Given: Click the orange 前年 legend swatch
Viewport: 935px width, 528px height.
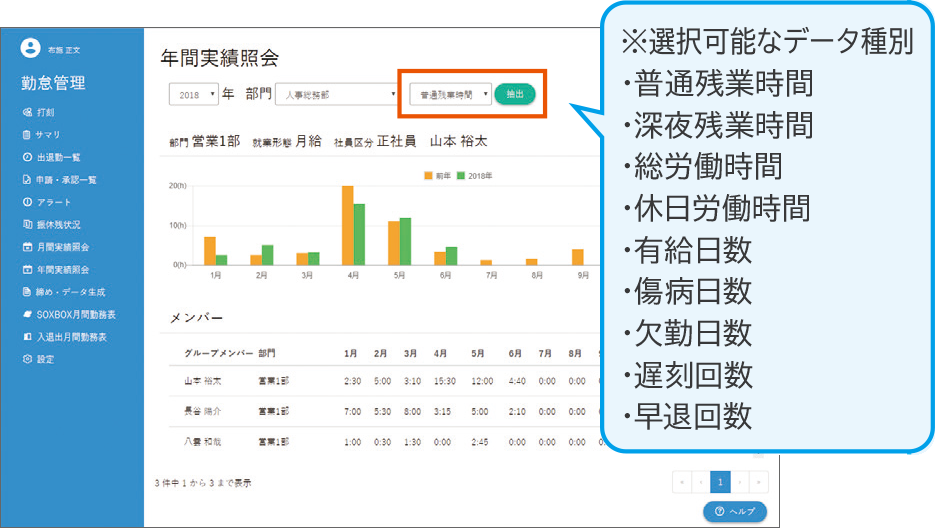Looking at the screenshot, I should click(428, 175).
